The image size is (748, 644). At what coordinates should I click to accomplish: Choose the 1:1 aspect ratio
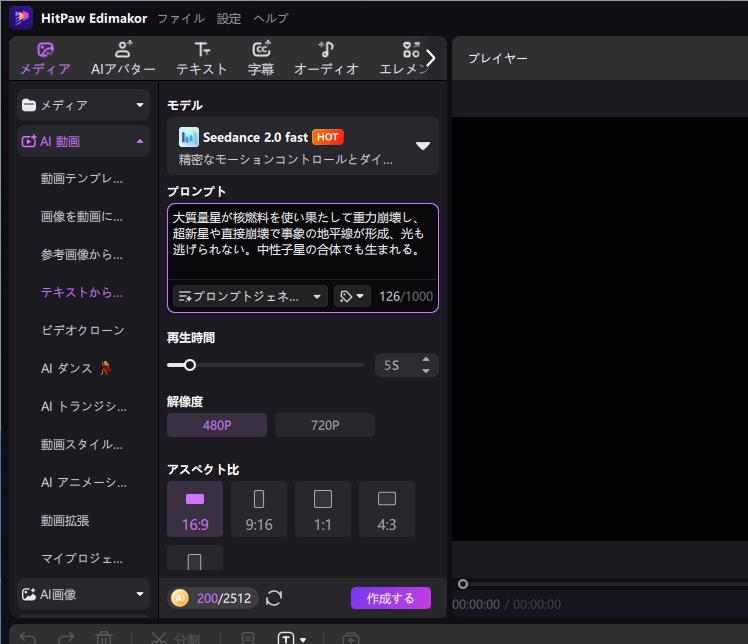coord(323,509)
